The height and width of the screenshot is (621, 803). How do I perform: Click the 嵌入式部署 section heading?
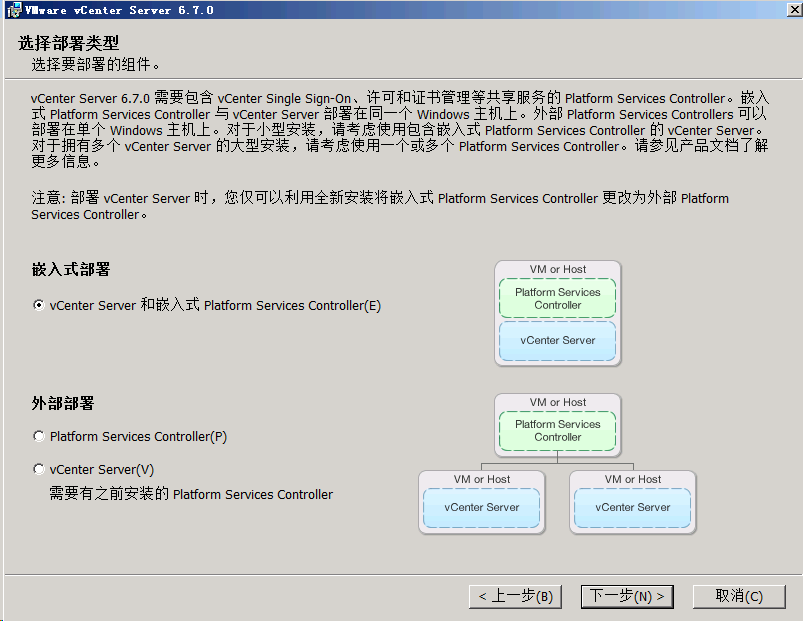(71, 269)
